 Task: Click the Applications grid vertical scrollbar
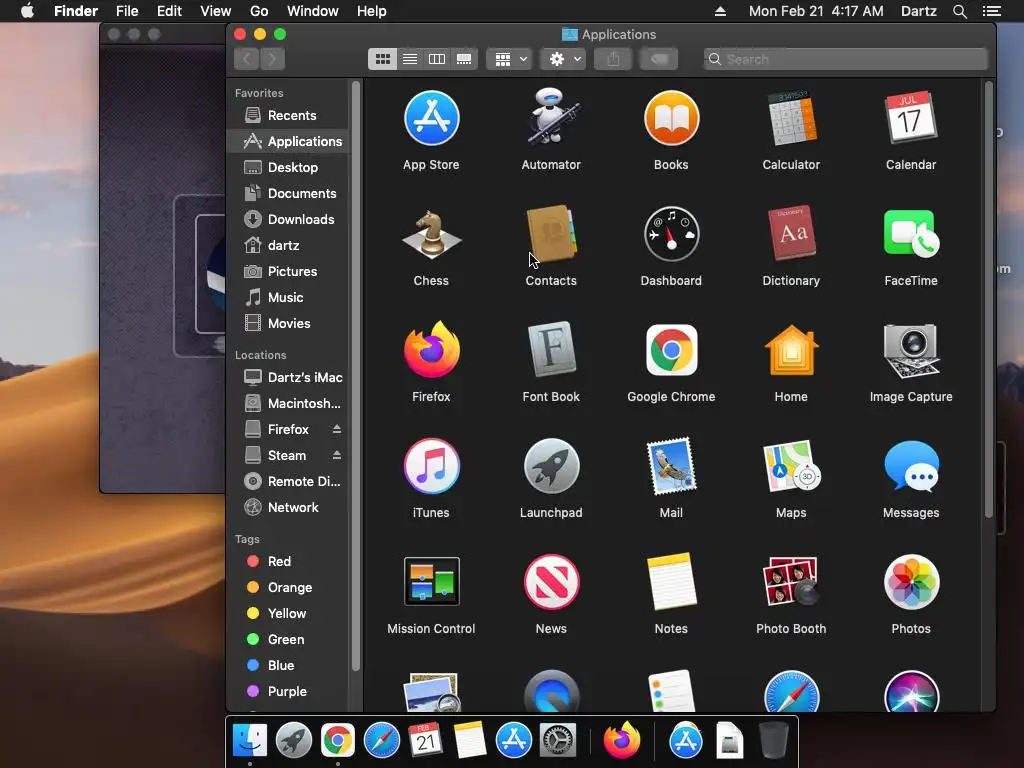click(989, 300)
